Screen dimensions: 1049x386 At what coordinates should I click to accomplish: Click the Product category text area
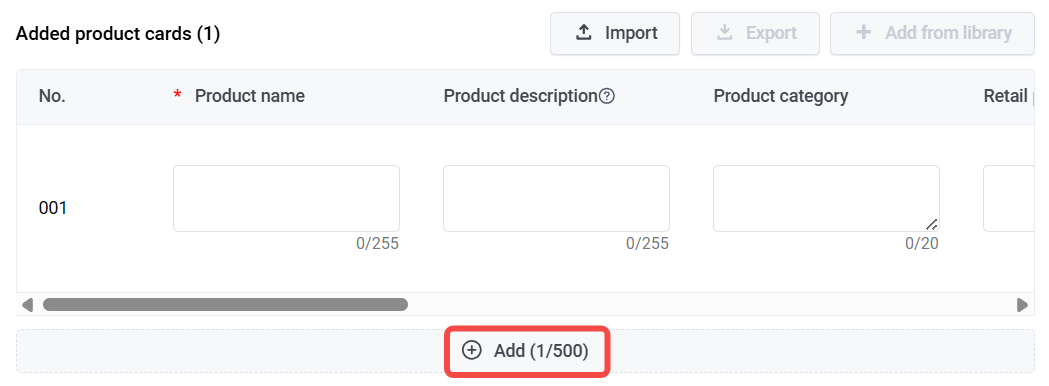tap(826, 199)
